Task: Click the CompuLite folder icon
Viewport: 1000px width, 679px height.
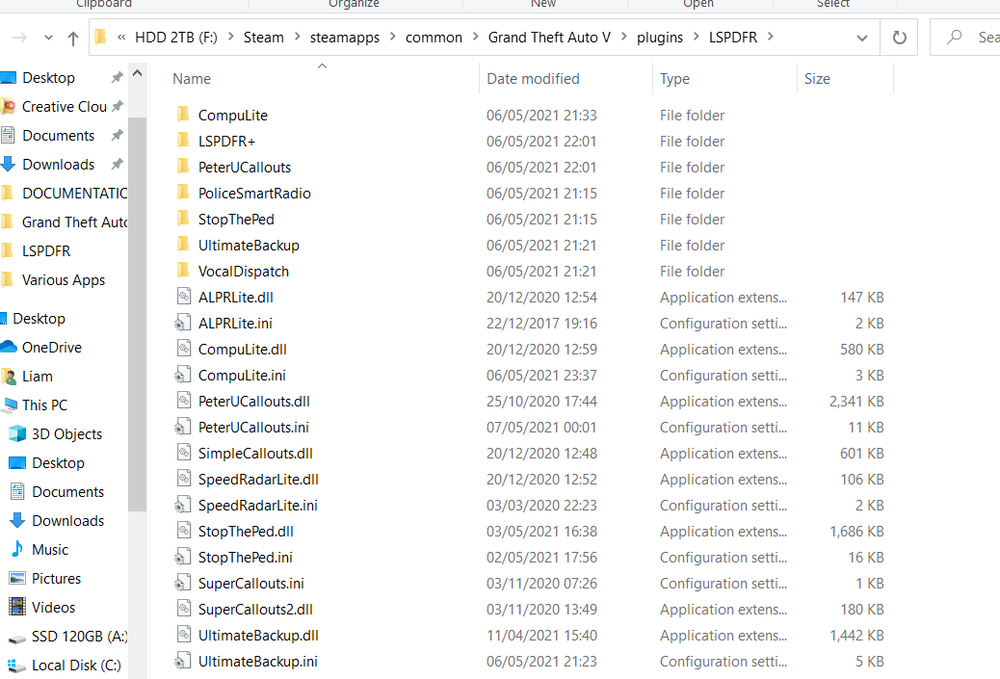Action: tap(183, 115)
